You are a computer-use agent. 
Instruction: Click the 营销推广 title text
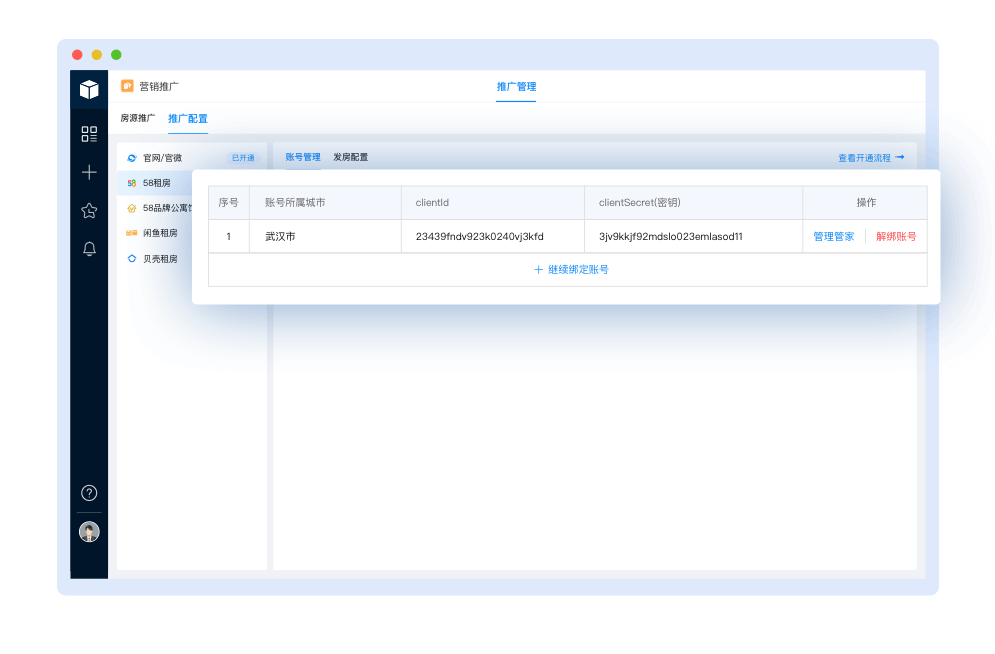(159, 86)
